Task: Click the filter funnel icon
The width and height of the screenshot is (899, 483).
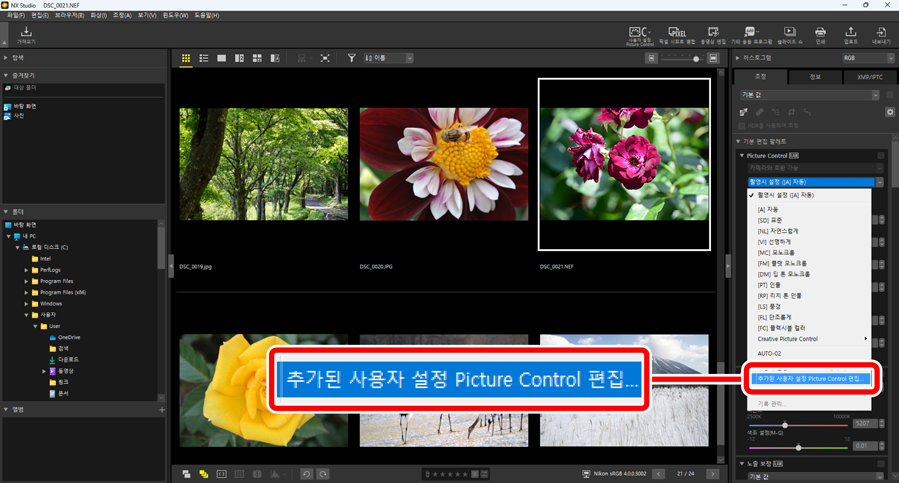Action: tap(351, 59)
